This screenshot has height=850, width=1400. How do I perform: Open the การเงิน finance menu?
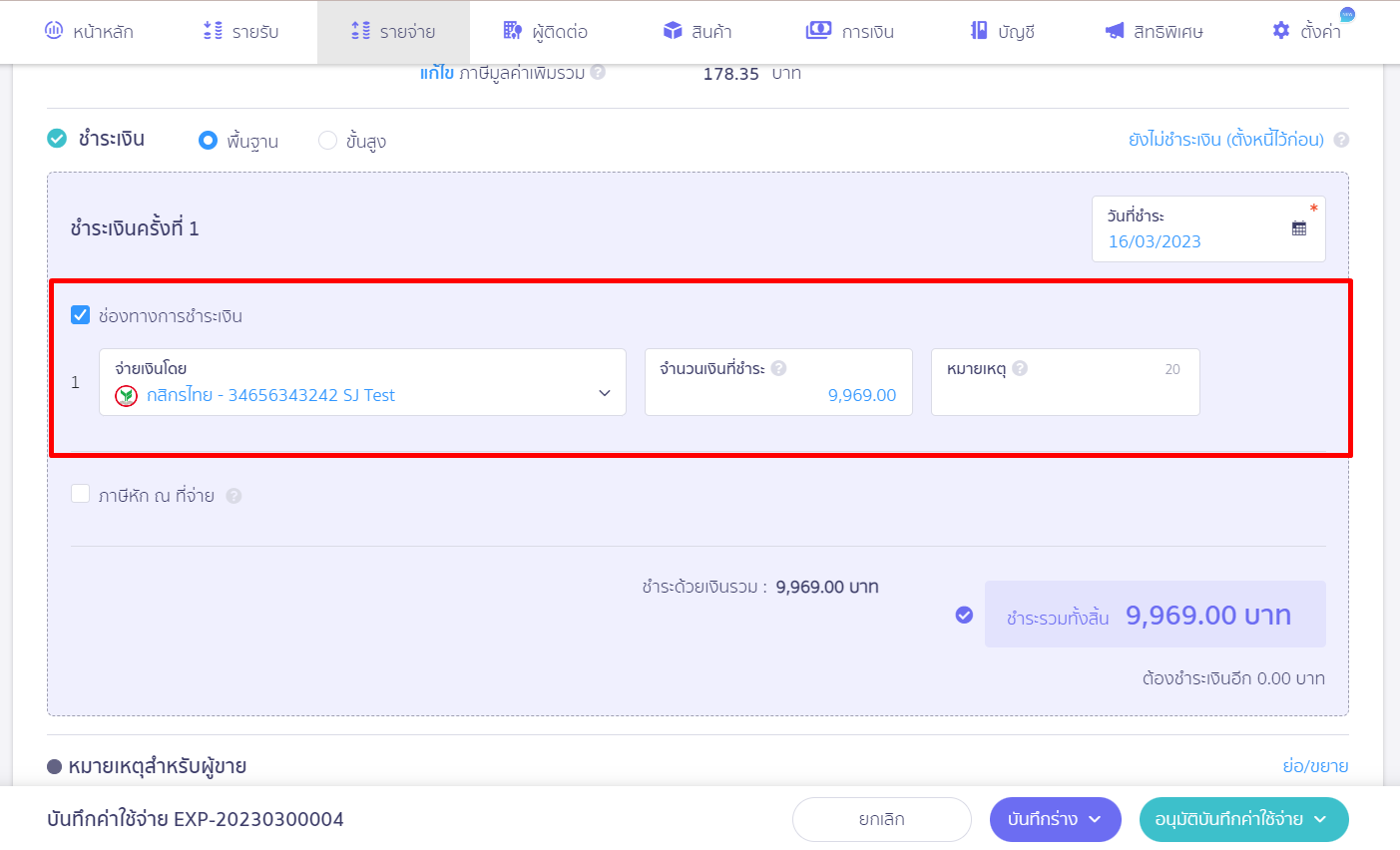click(850, 32)
